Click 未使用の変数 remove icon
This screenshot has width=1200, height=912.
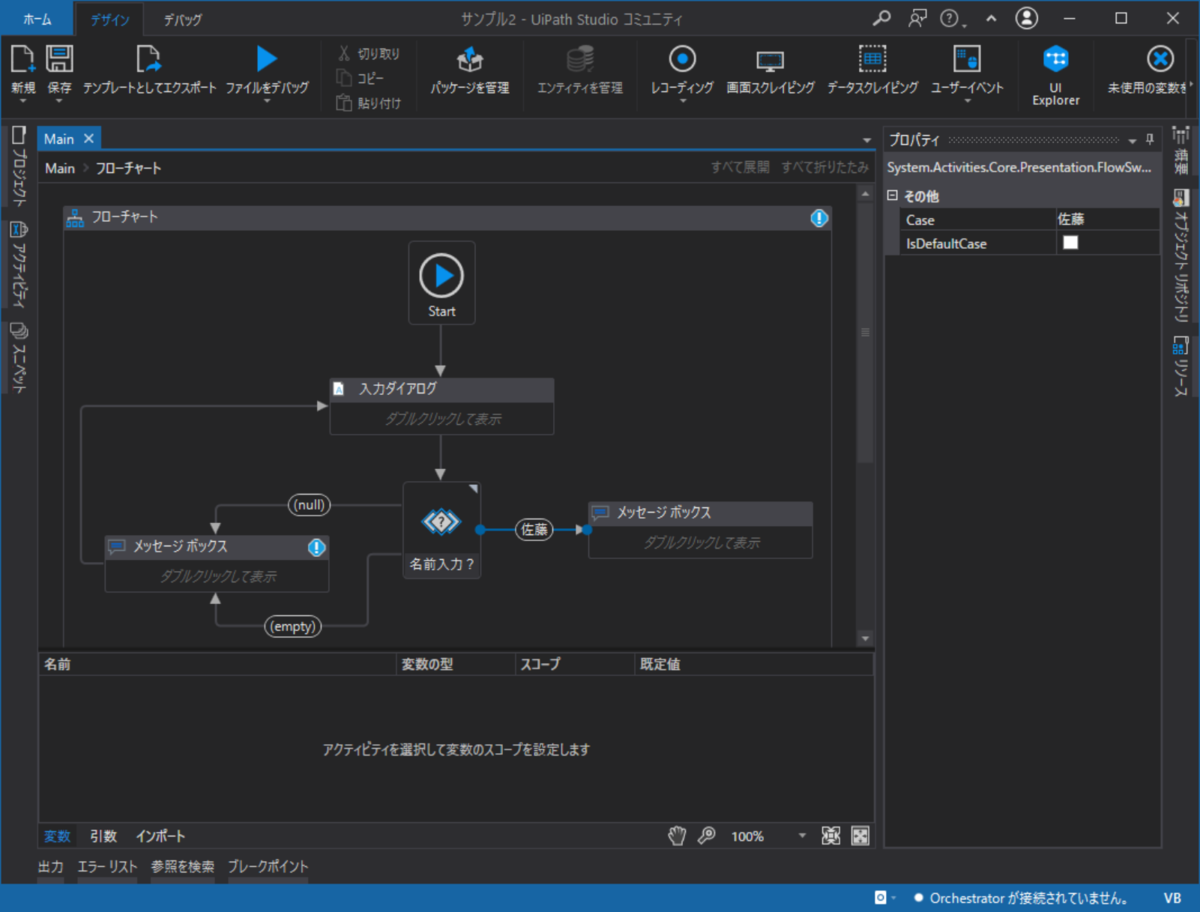1160,59
